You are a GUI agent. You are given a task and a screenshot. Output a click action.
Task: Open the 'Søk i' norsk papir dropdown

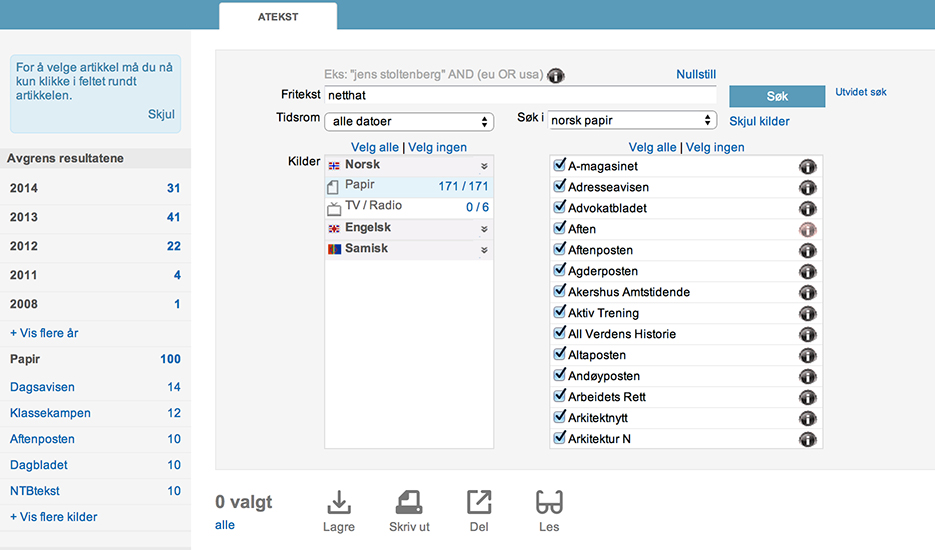[632, 120]
